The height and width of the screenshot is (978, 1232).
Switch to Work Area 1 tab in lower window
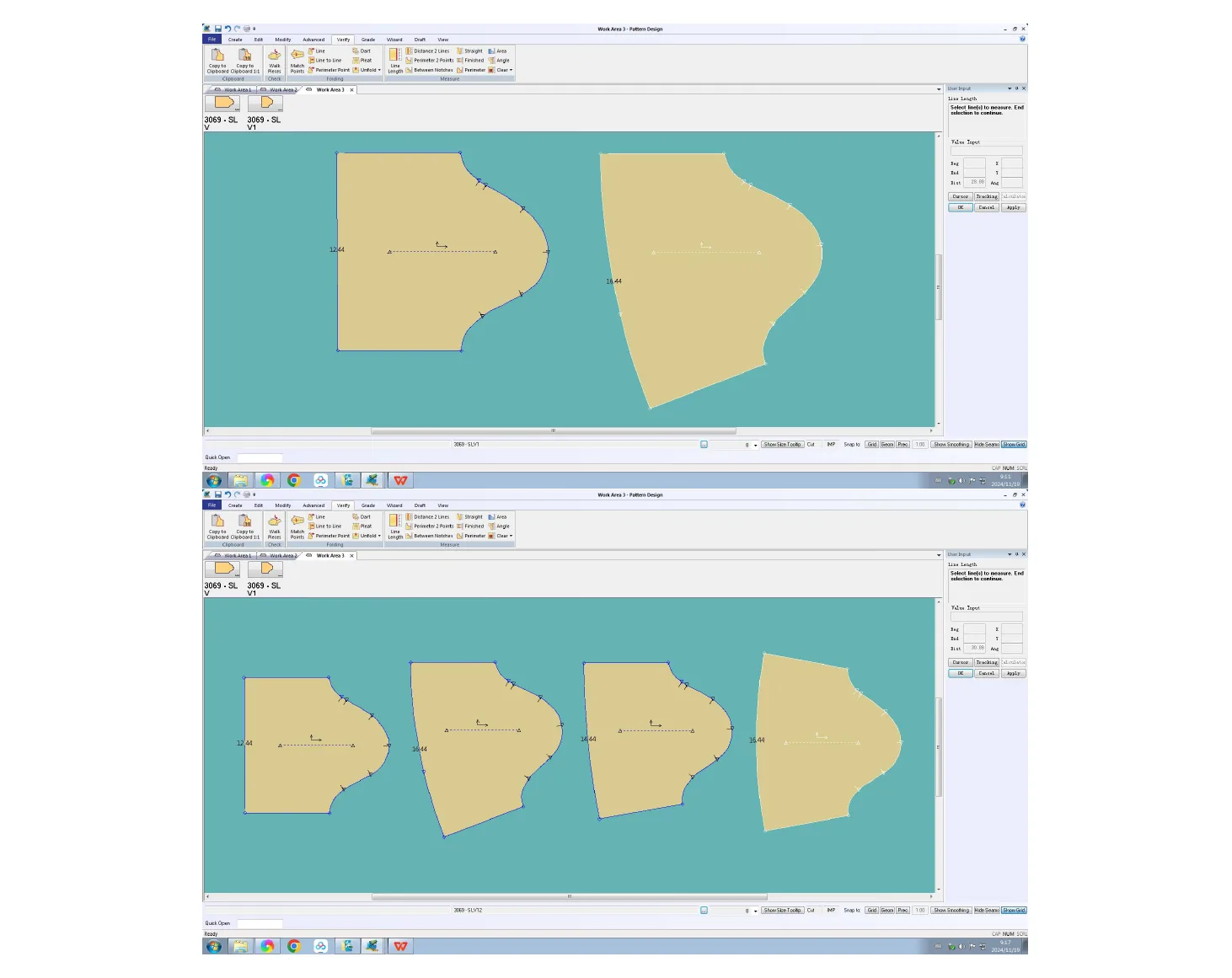(233, 556)
